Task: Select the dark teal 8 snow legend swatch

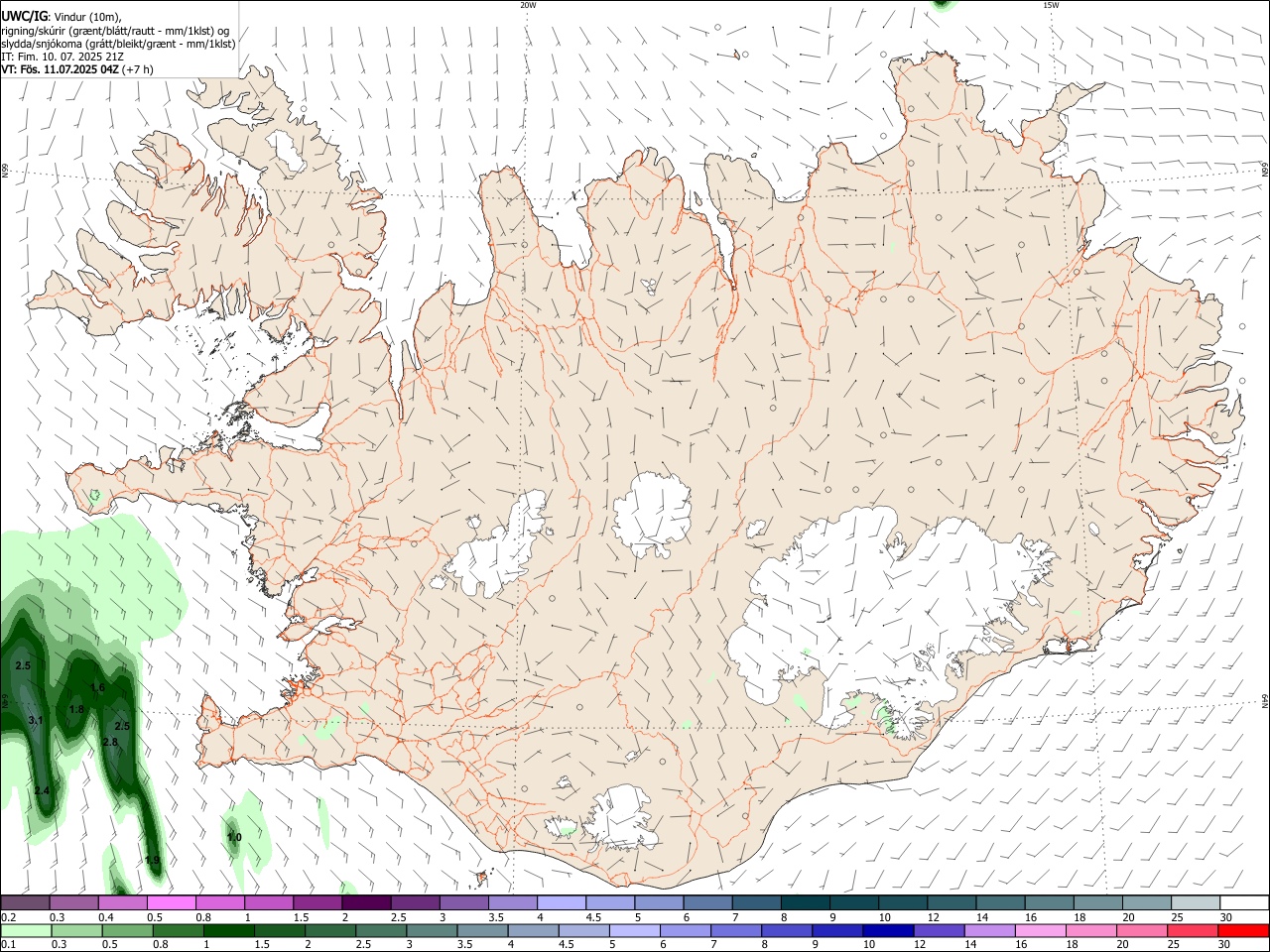Action: click(805, 903)
